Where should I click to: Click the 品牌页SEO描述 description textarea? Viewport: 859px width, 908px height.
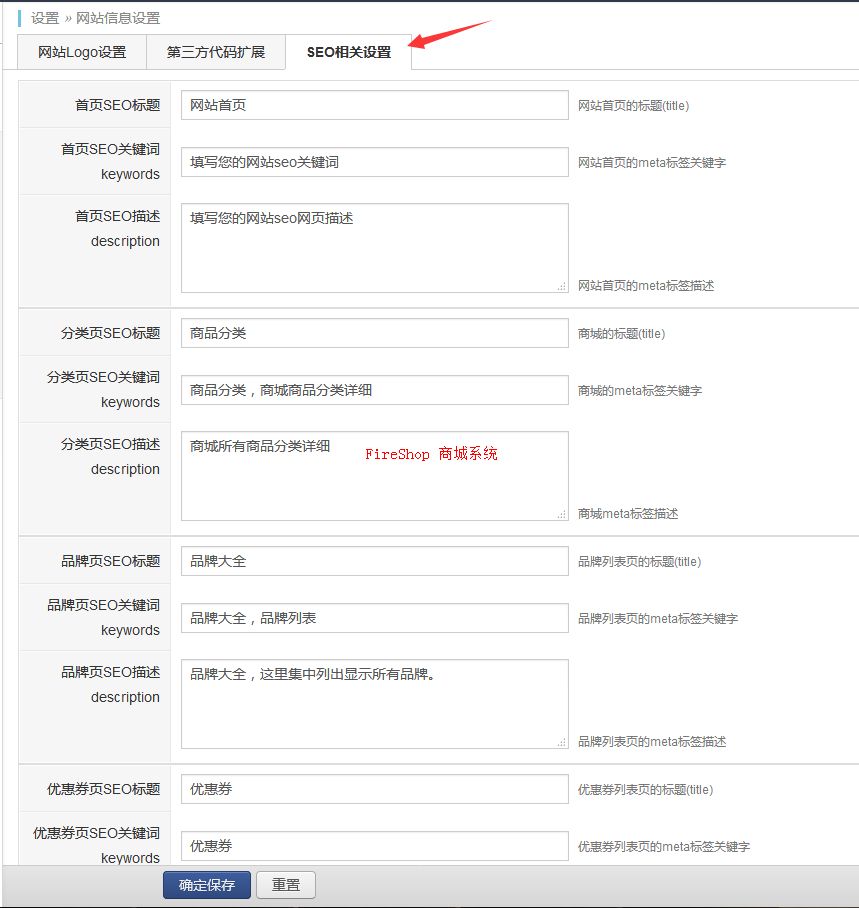pos(375,704)
